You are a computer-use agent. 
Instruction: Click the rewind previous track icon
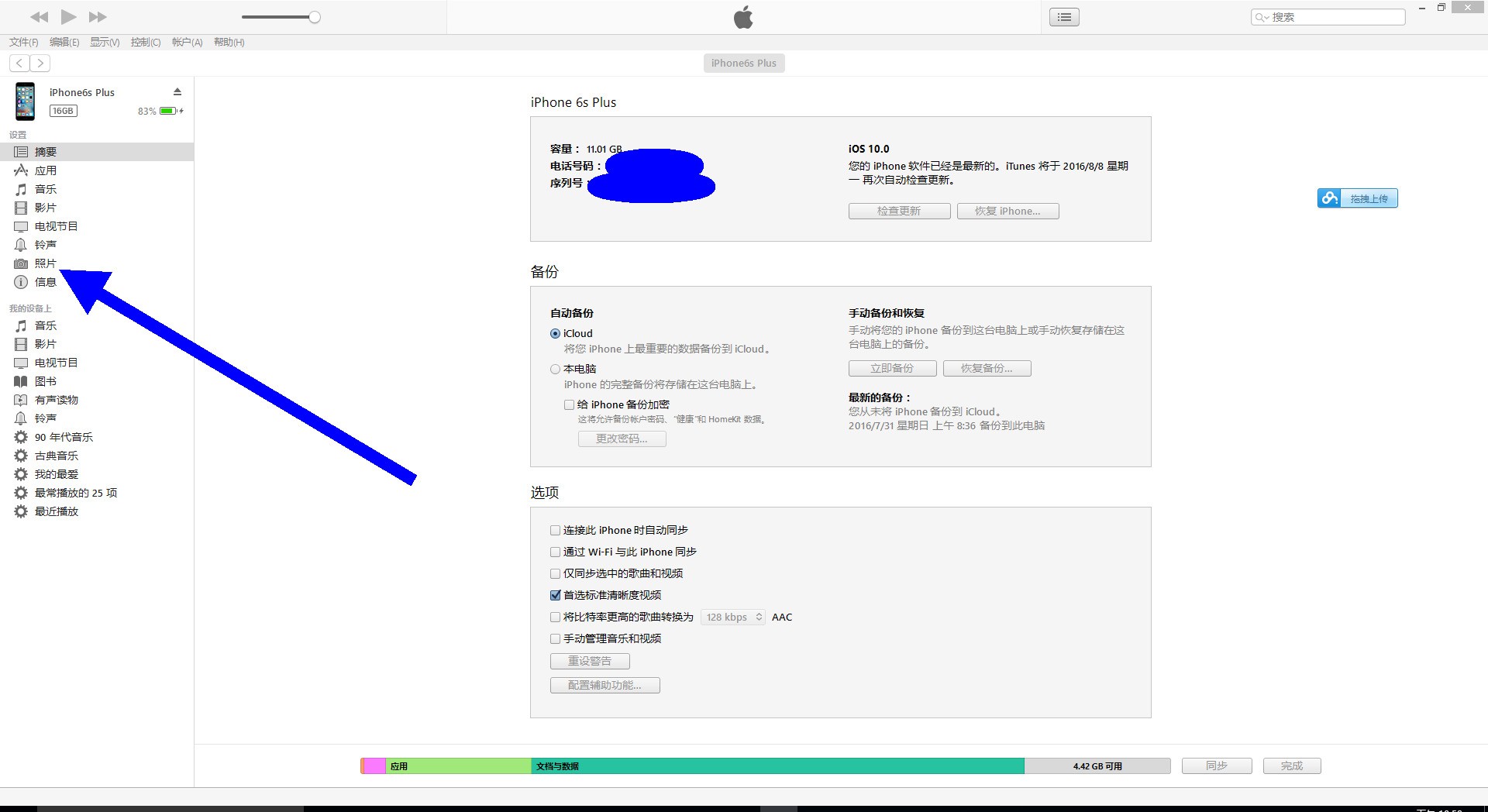[x=39, y=17]
